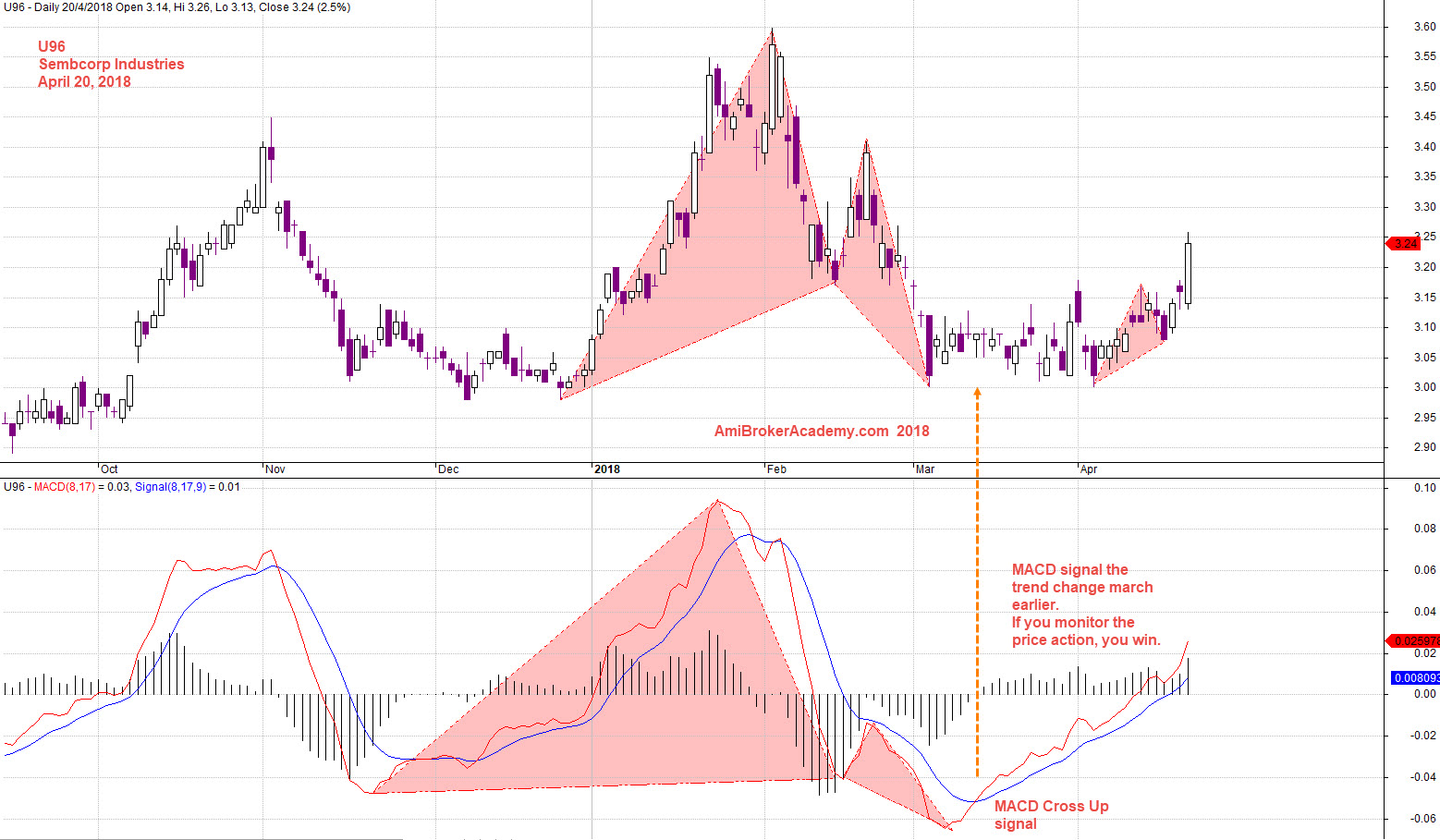Click the horizontal scrollbar thumb at chart bottom
The image size is (1440, 840).
[201, 837]
